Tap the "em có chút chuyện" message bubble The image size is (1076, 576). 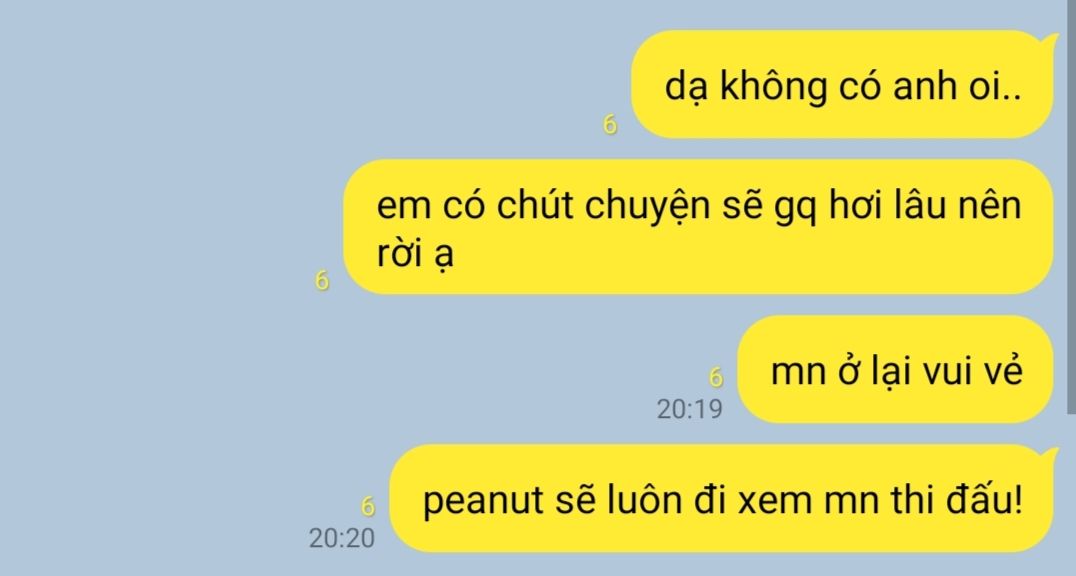[698, 227]
